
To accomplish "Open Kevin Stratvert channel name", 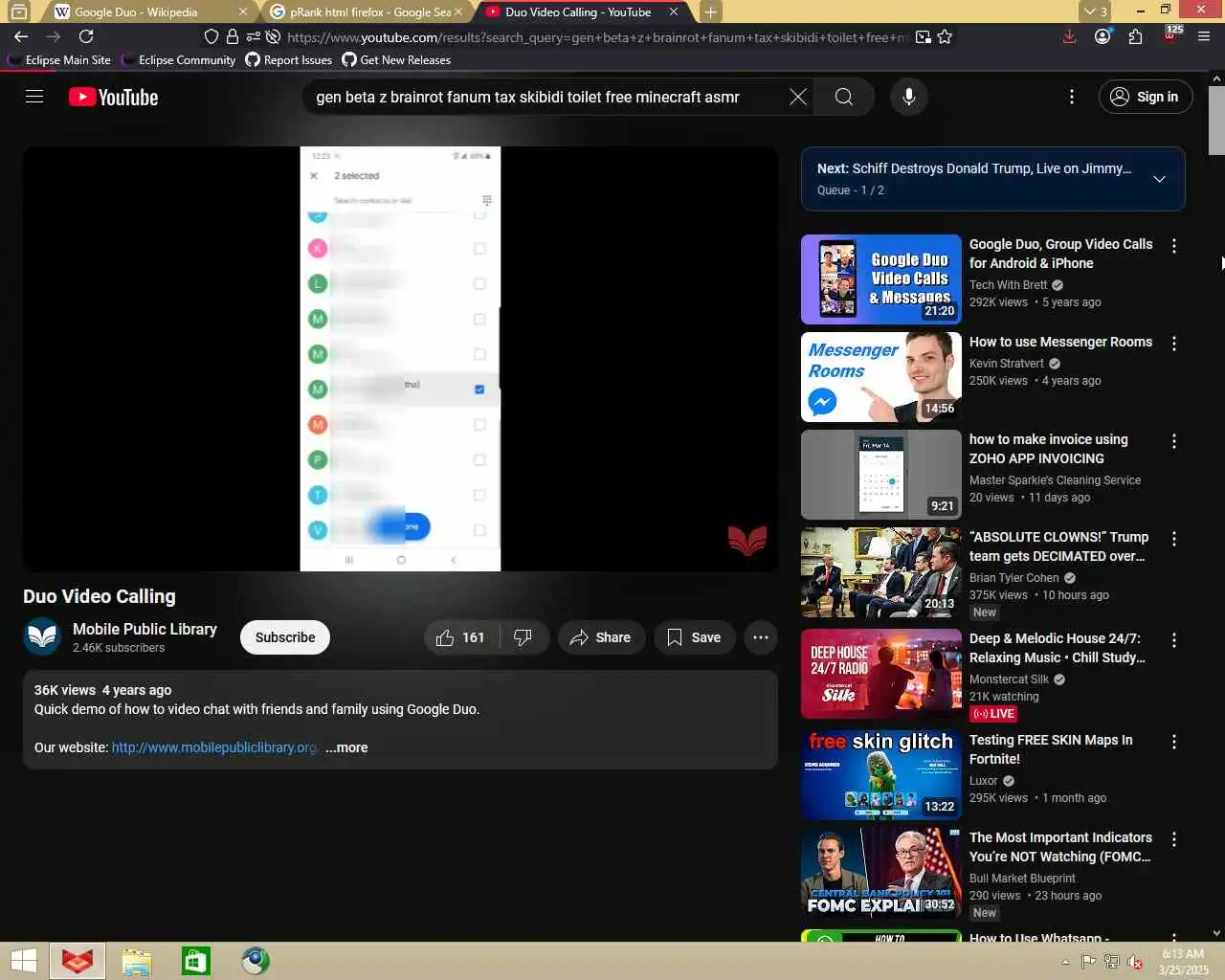I will (x=1007, y=364).
